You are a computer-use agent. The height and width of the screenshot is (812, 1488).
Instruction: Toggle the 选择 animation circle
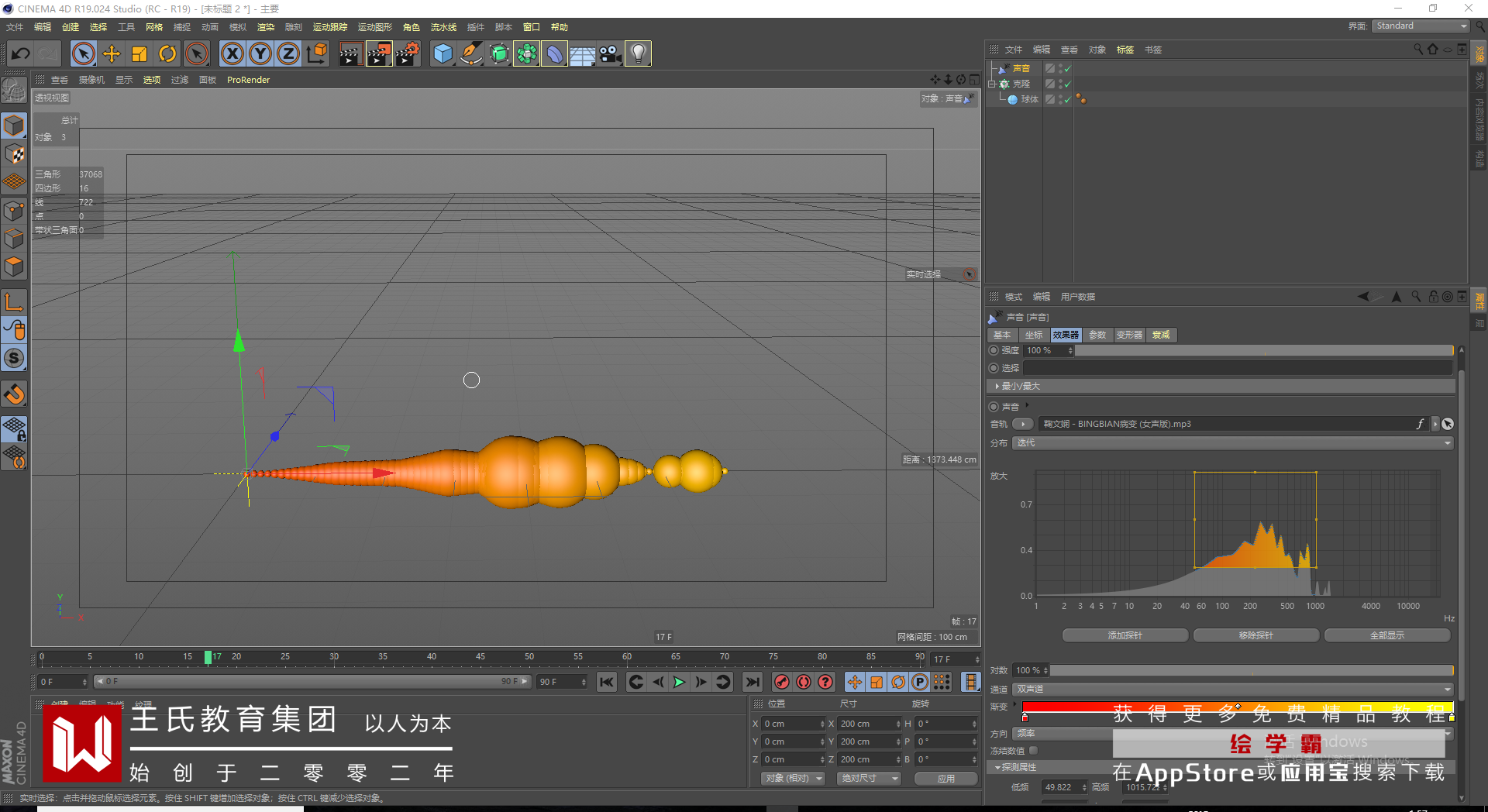[994, 368]
